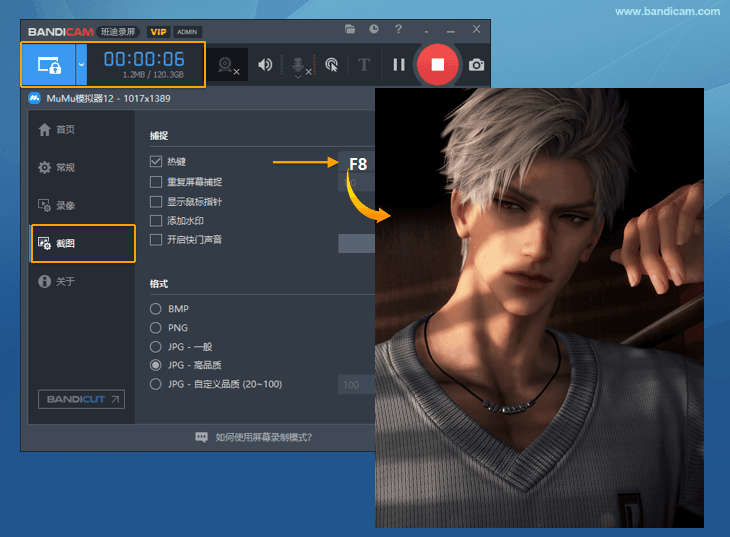The width and height of the screenshot is (730, 537).
Task: Click the MuMu模拟器12 - 1017x1389 title
Action: click(108, 98)
